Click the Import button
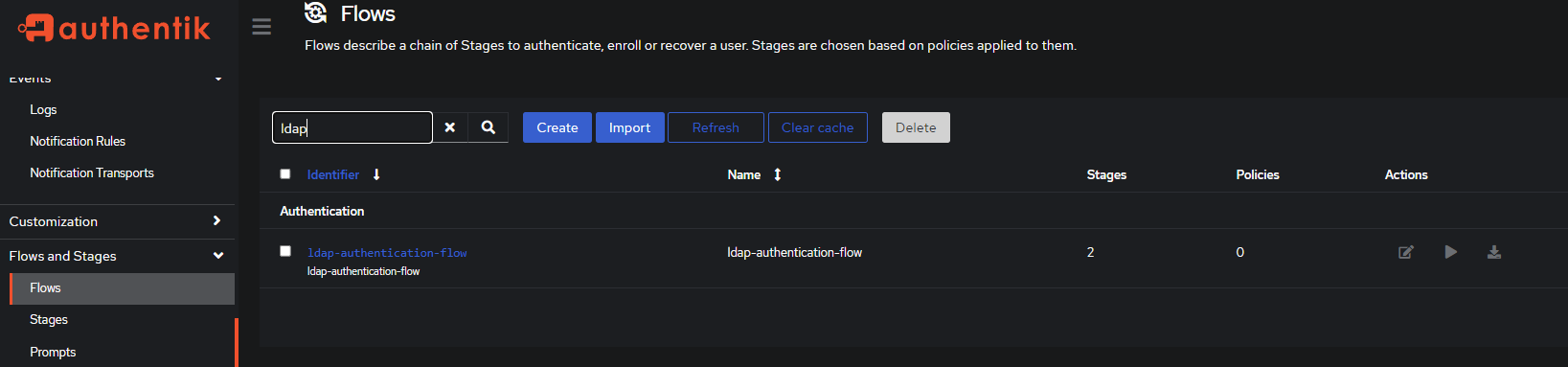Screen dimensions: 1568x367 coord(630,127)
